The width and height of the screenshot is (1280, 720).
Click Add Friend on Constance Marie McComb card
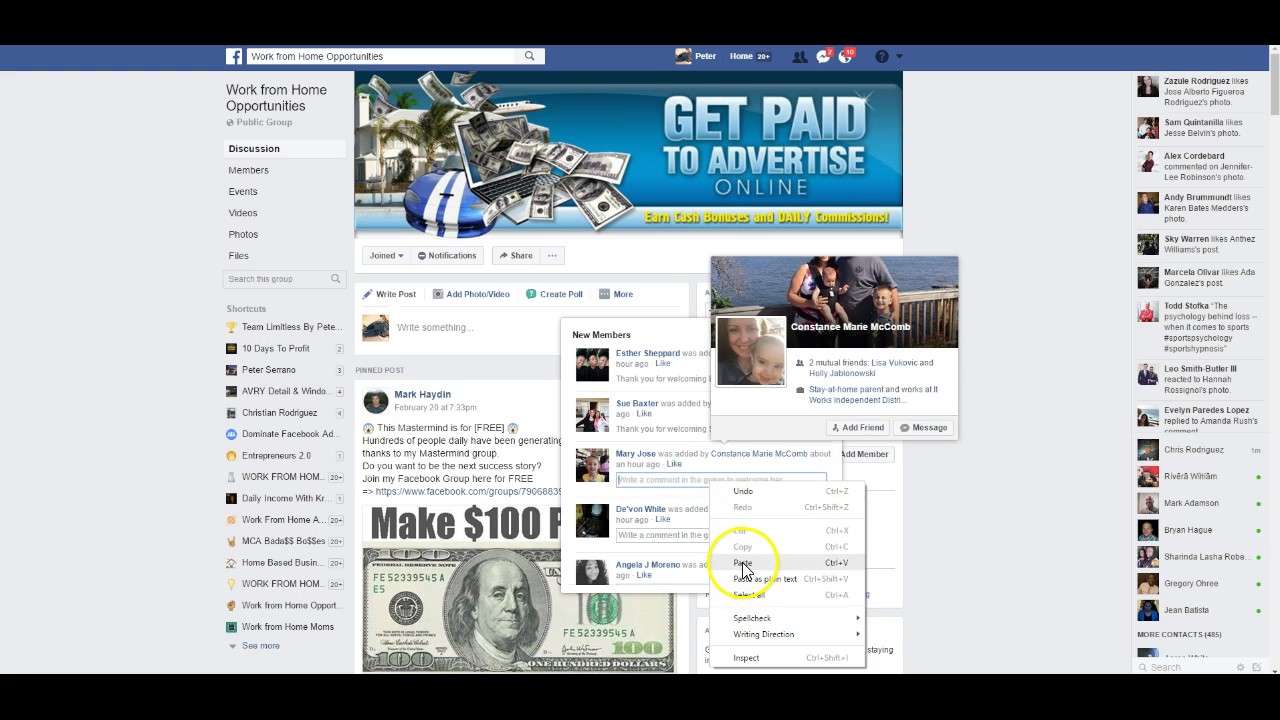coord(858,428)
